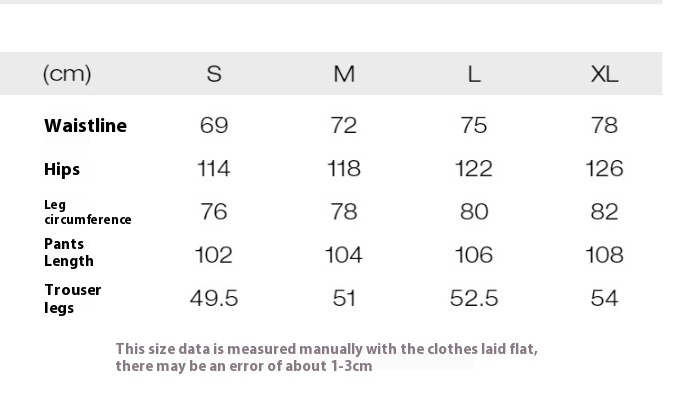
Task: Click the Leg circumference row label
Action: 87,212
